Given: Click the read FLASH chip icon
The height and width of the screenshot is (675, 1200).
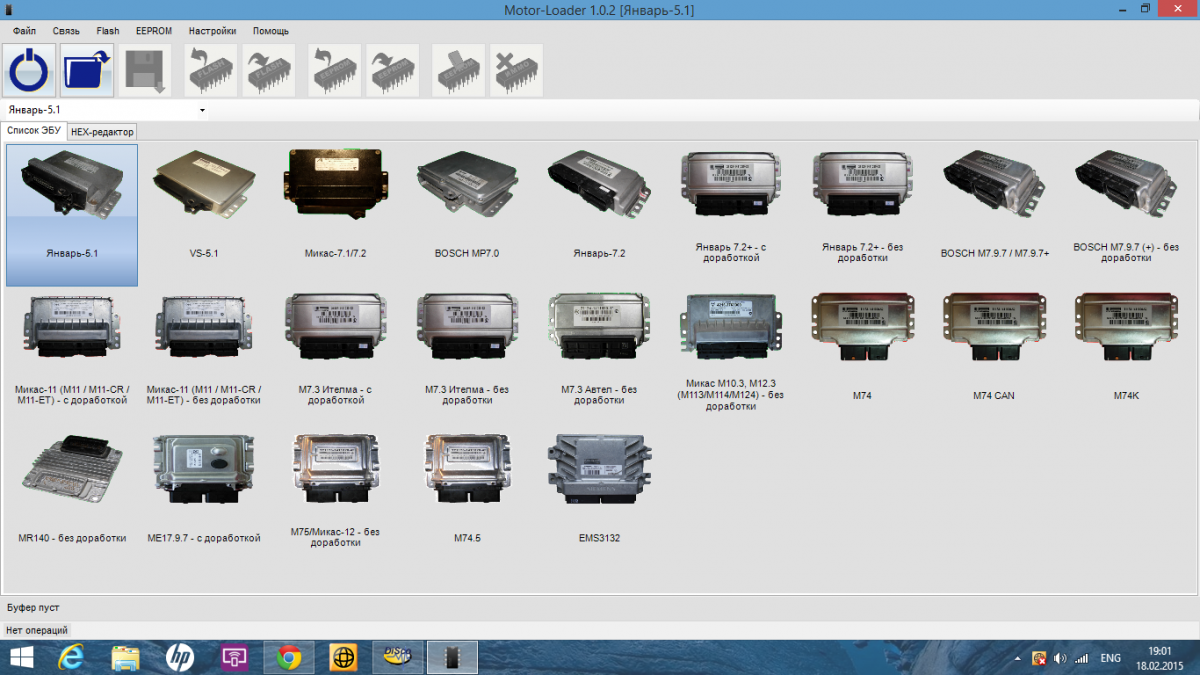Looking at the screenshot, I should (211, 70).
